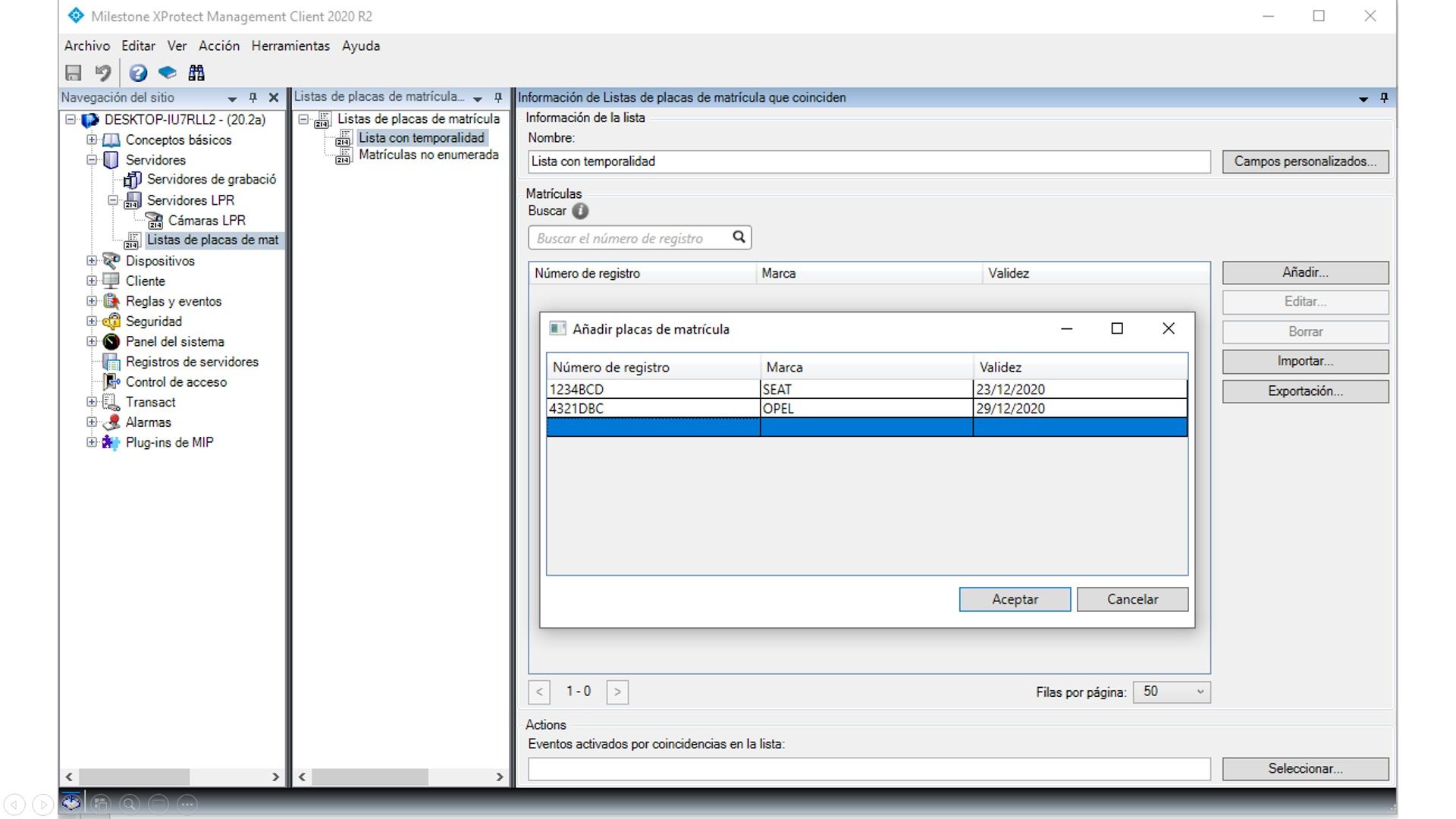Collapse Listas de placas de matrícula node
Screen dimensions: 1456x819
[x=303, y=119]
